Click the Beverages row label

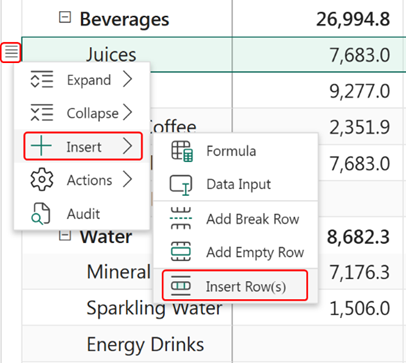click(124, 19)
